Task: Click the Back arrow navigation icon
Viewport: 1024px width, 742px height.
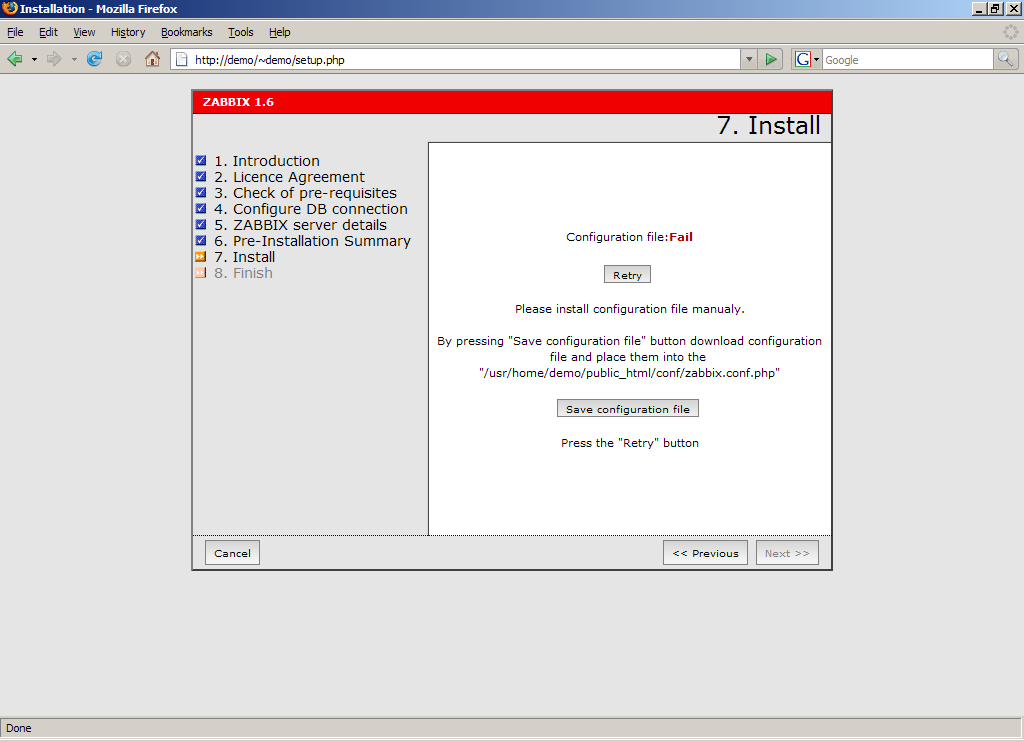Action: point(15,59)
